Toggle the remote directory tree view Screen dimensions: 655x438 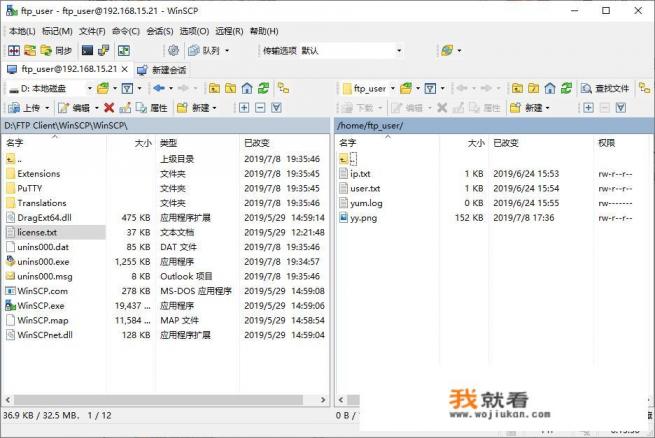(645, 88)
